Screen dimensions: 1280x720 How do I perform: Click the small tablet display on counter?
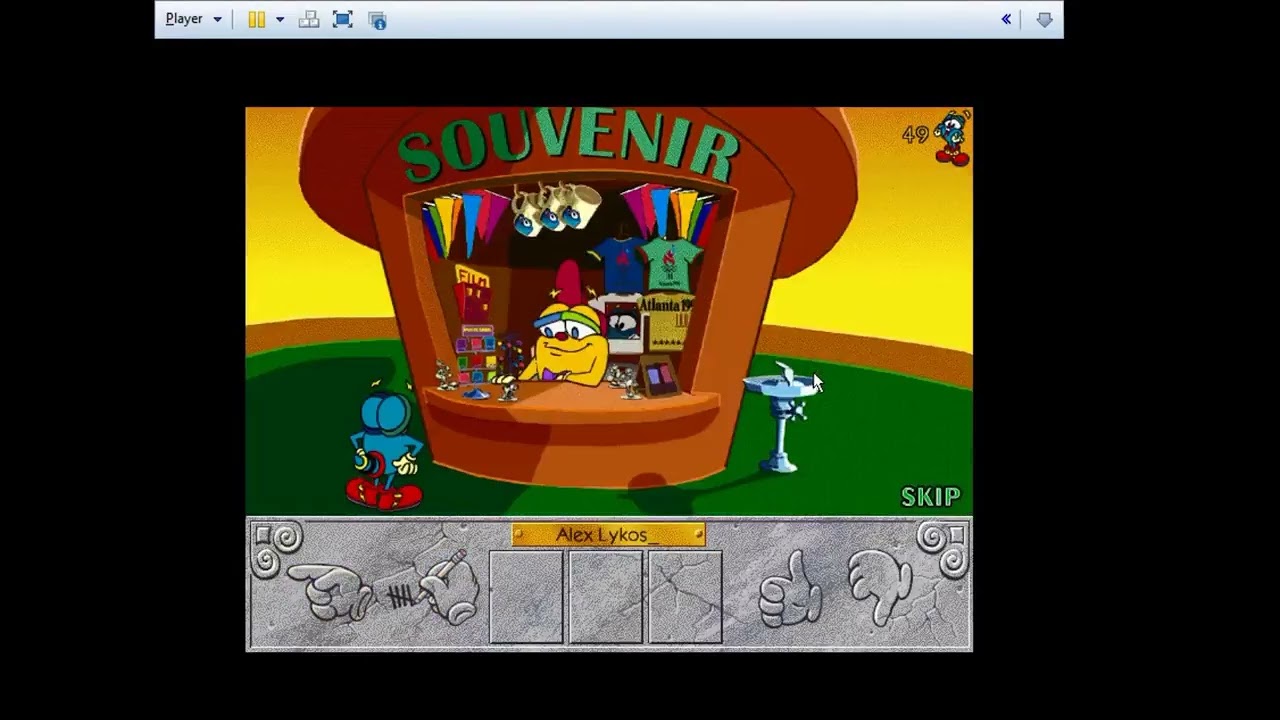[x=658, y=378]
